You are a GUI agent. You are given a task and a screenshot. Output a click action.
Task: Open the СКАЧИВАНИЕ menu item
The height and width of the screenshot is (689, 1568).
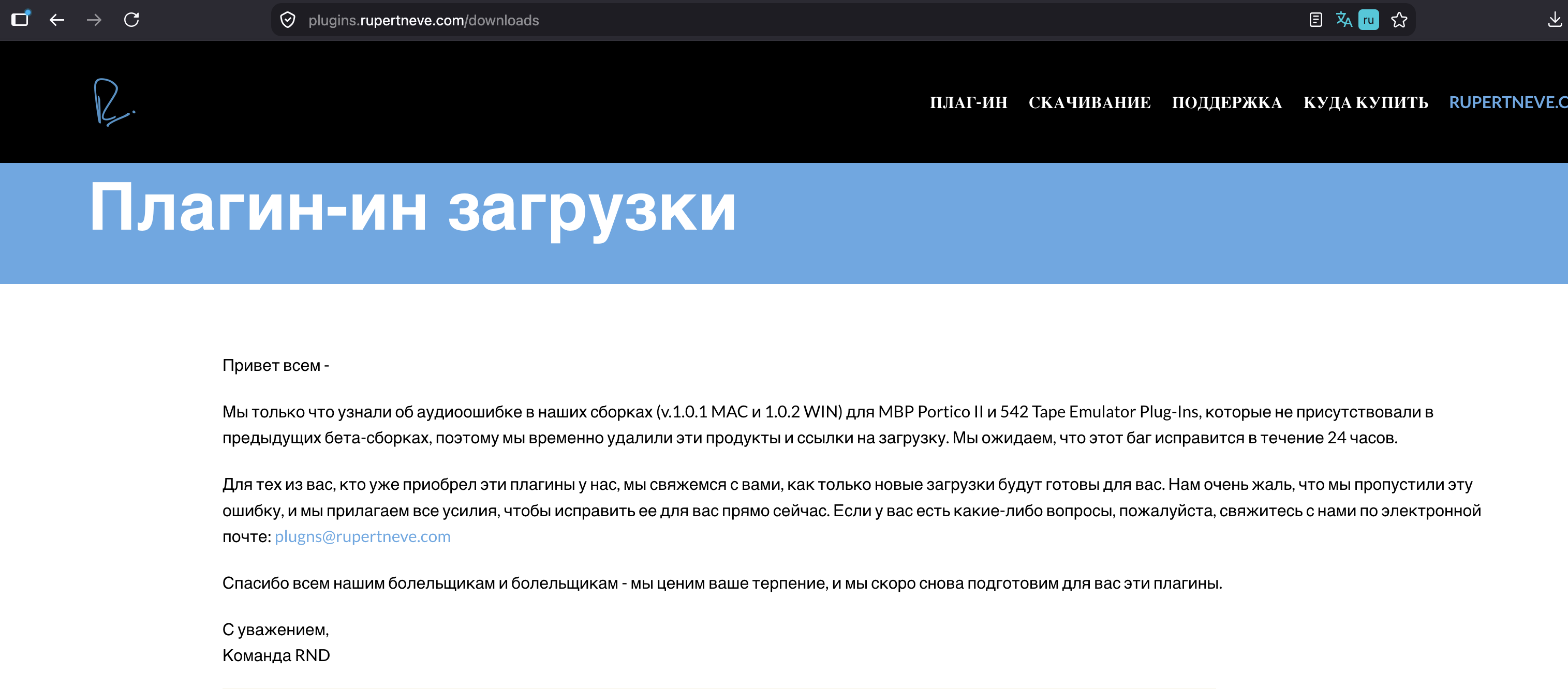(x=1089, y=102)
